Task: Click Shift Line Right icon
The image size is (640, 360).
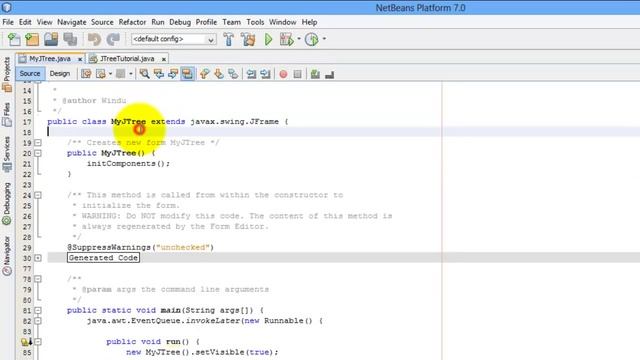Action: click(x=265, y=74)
